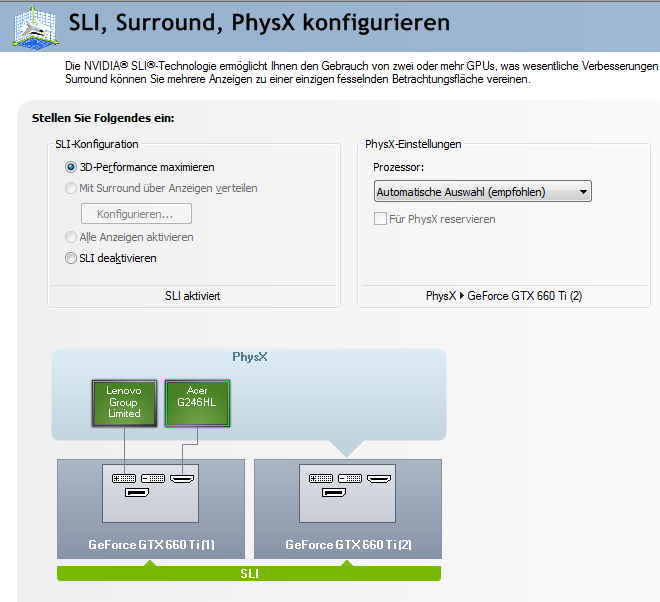The height and width of the screenshot is (602, 660).
Task: Click the SLI-Konfiguration group label
Action: click(97, 144)
